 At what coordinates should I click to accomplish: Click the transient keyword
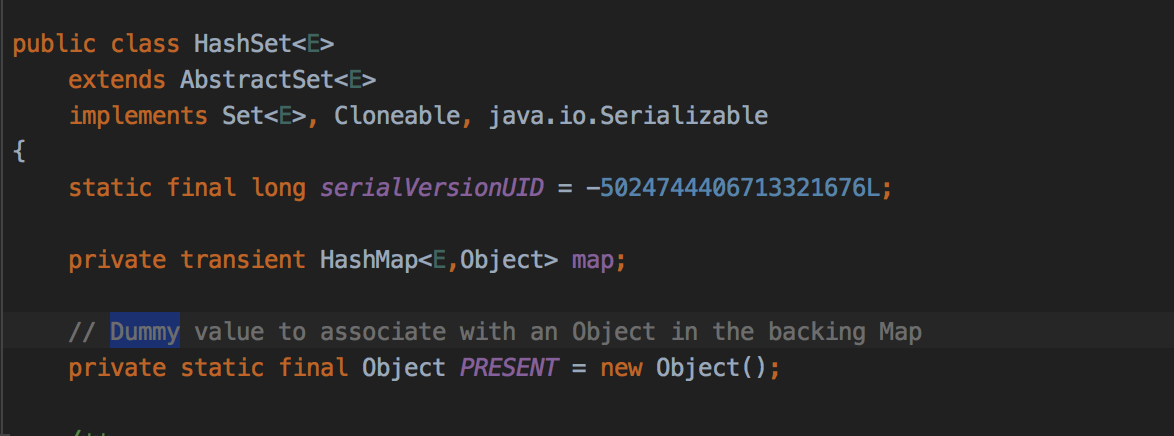click(x=243, y=260)
